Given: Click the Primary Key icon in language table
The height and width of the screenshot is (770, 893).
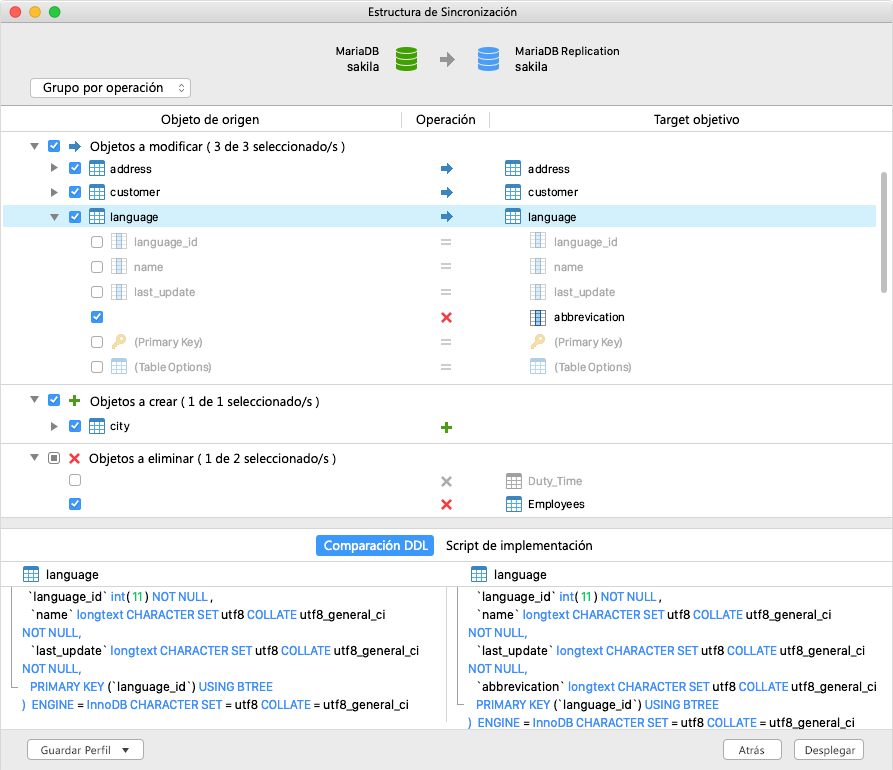Looking at the screenshot, I should click(x=119, y=341).
